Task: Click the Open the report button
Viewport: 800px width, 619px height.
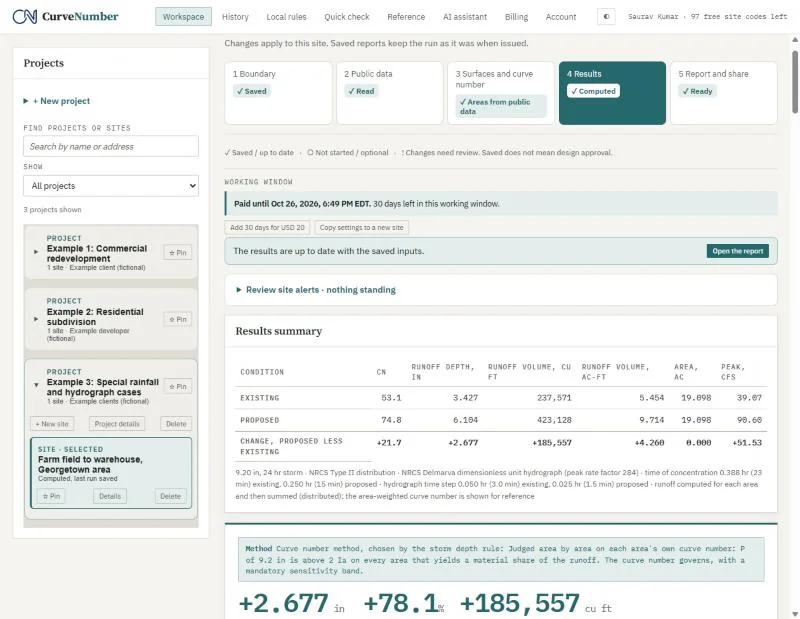Action: [737, 251]
